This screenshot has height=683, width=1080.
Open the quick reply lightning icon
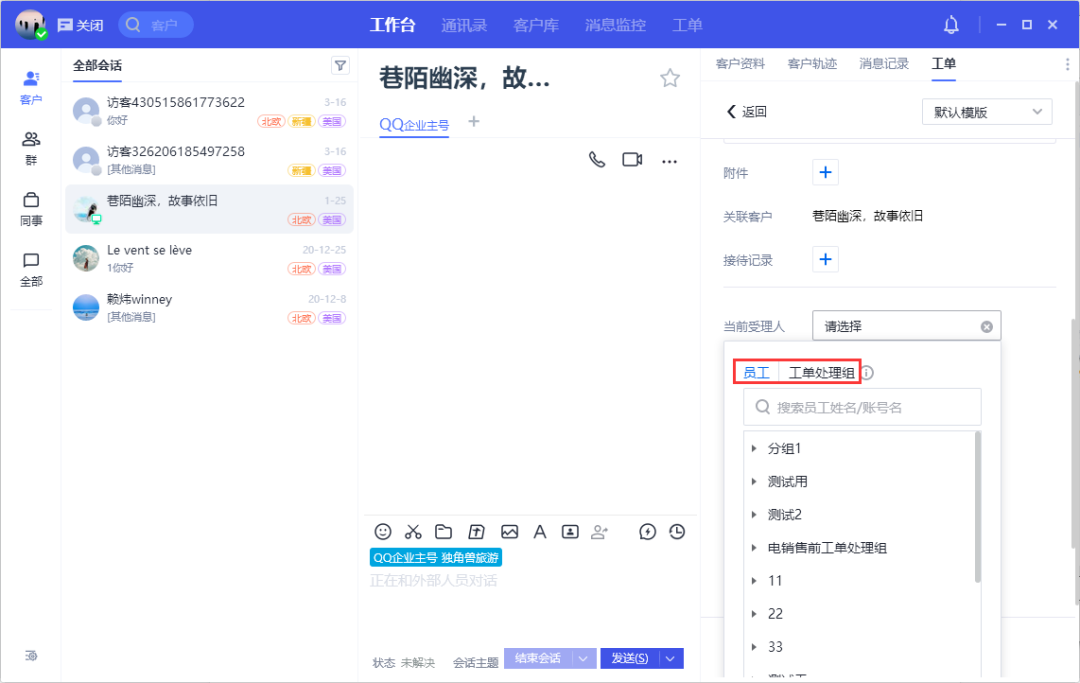pyautogui.click(x=647, y=531)
